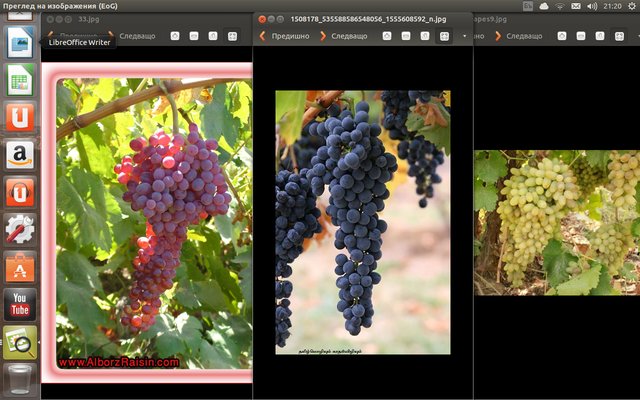Launch LibreOffice Writer from the dock
640x400 pixels.
[x=20, y=42]
